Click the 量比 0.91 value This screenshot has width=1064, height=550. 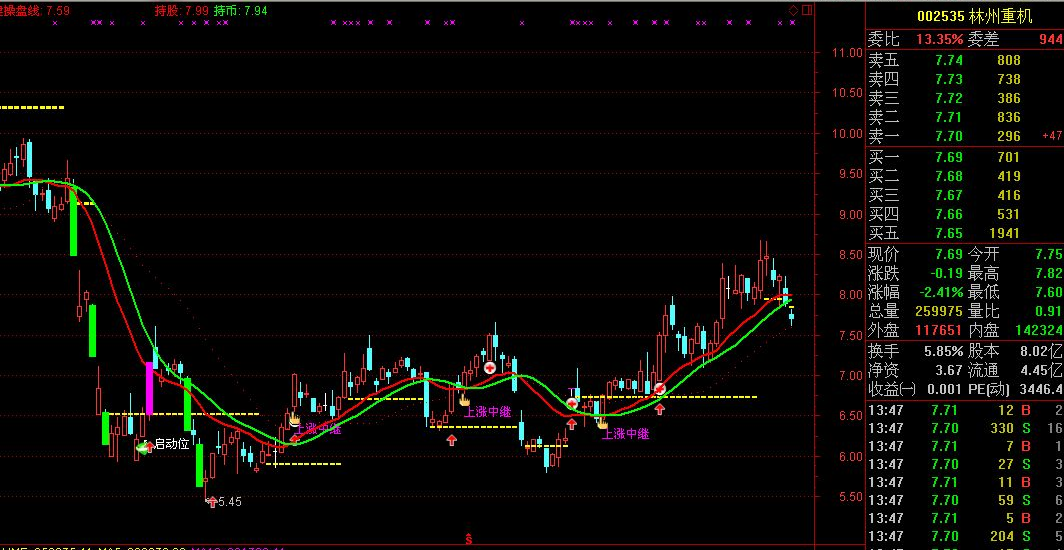1049,311
